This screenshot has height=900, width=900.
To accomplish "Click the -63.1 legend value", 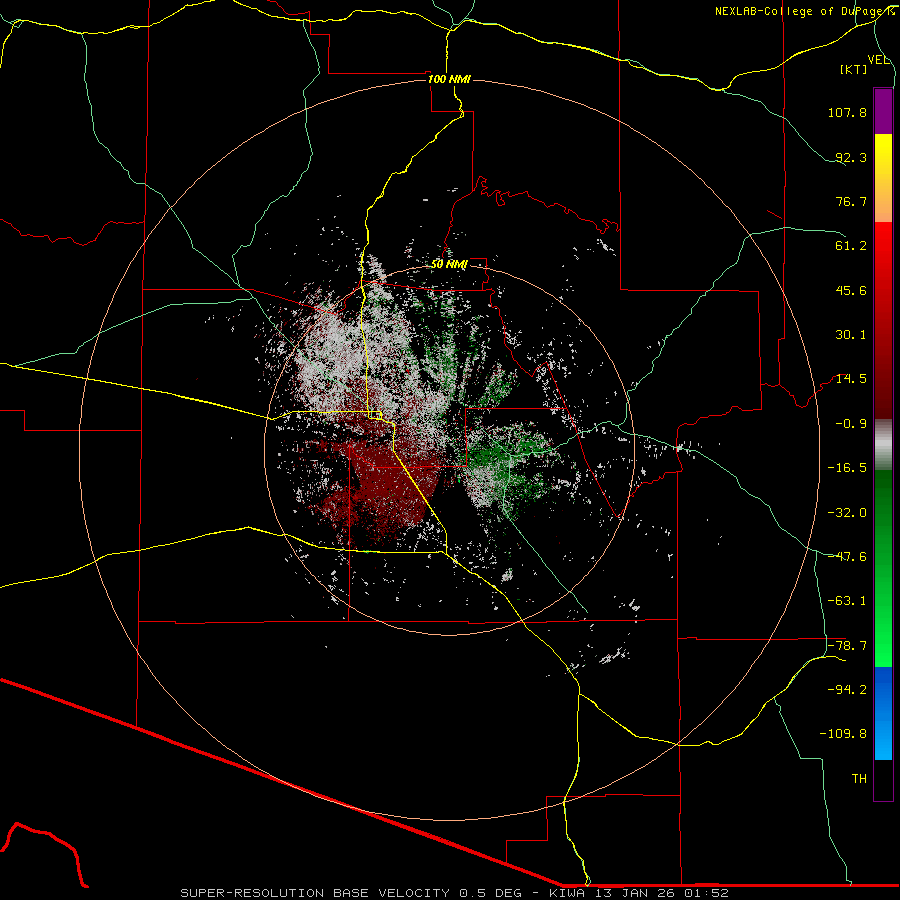I will (x=847, y=601).
